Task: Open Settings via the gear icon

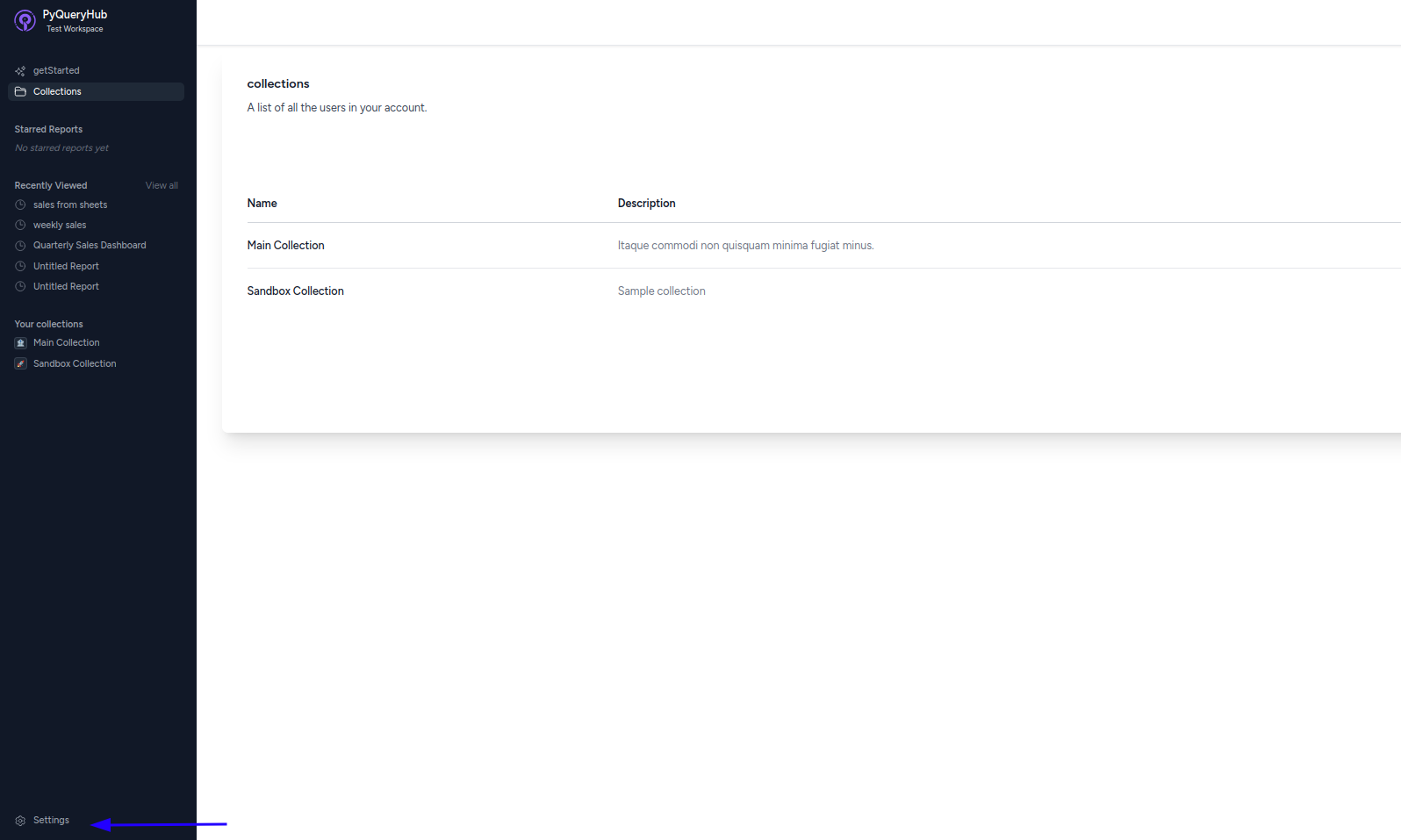Action: coord(20,821)
